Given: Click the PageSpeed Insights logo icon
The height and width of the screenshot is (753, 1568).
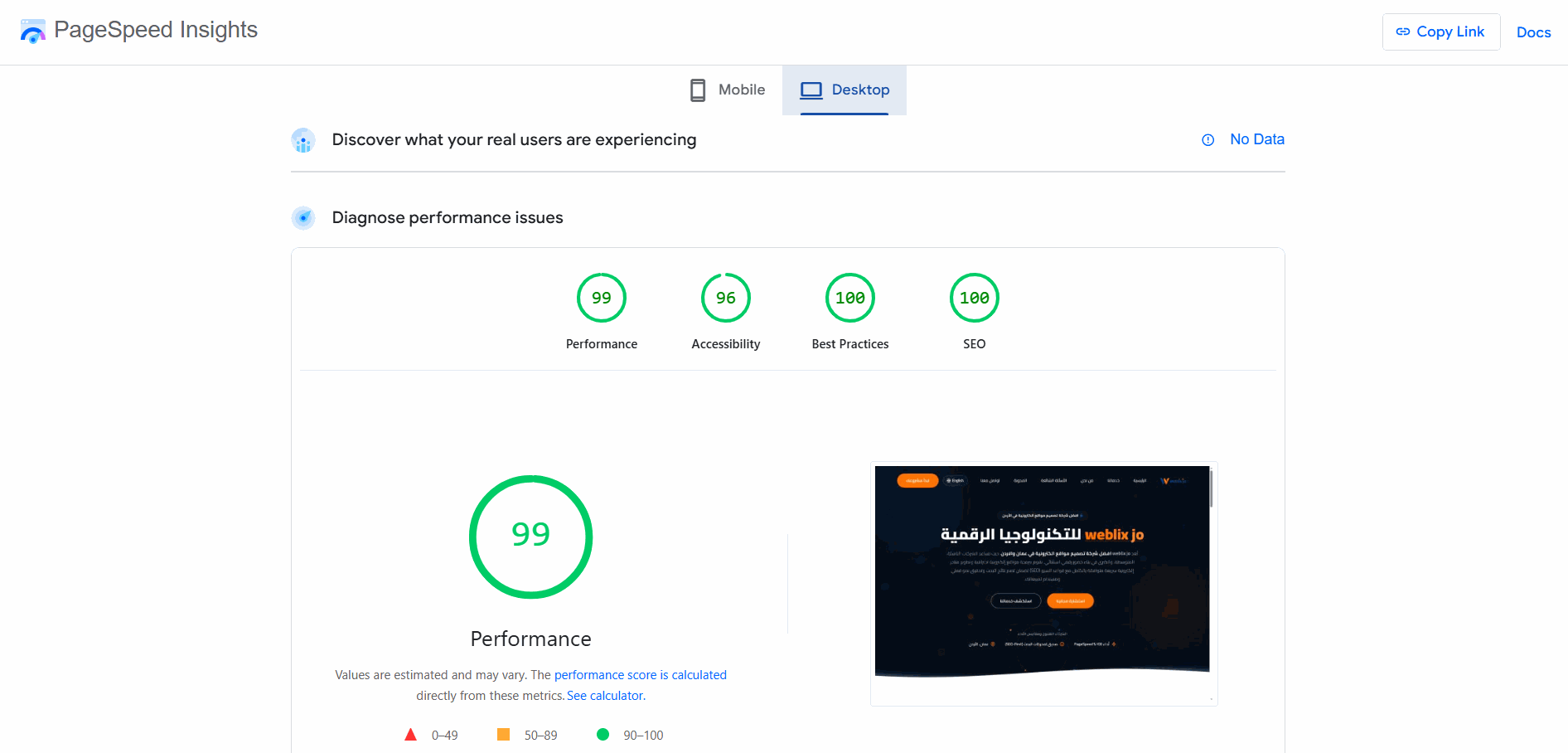Looking at the screenshot, I should coord(33,32).
